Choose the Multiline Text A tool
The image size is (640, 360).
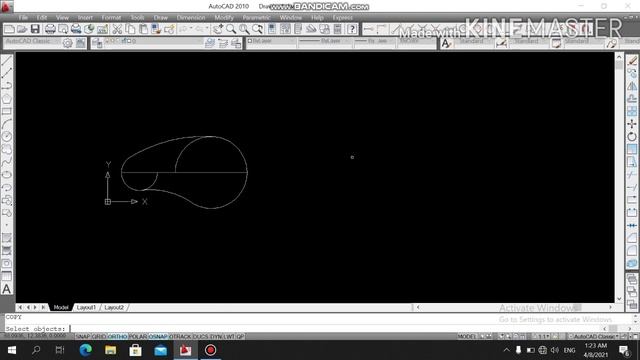7,289
